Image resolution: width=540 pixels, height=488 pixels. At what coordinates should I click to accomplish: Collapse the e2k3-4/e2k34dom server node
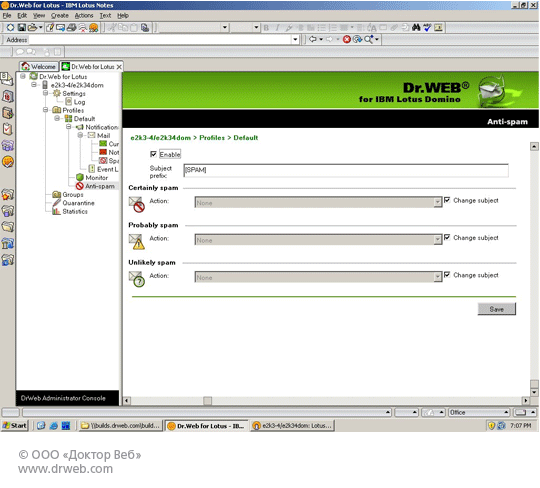tap(34, 85)
